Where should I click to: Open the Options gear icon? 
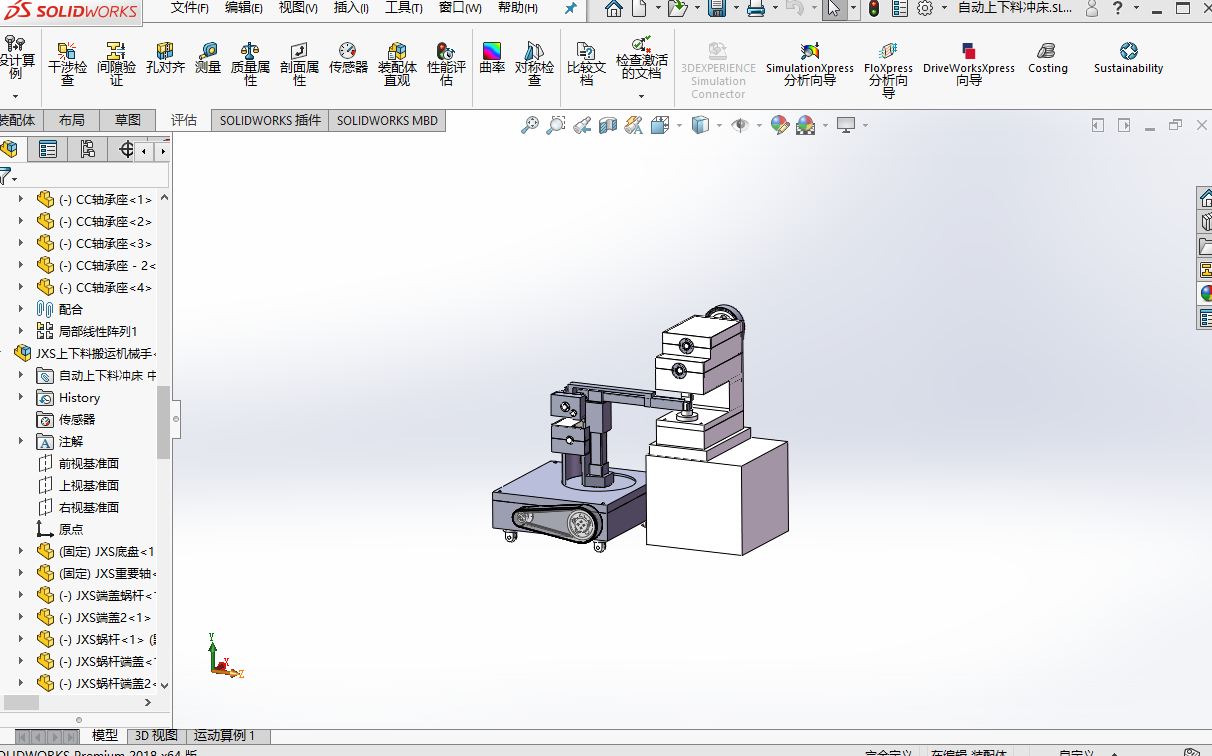point(925,8)
